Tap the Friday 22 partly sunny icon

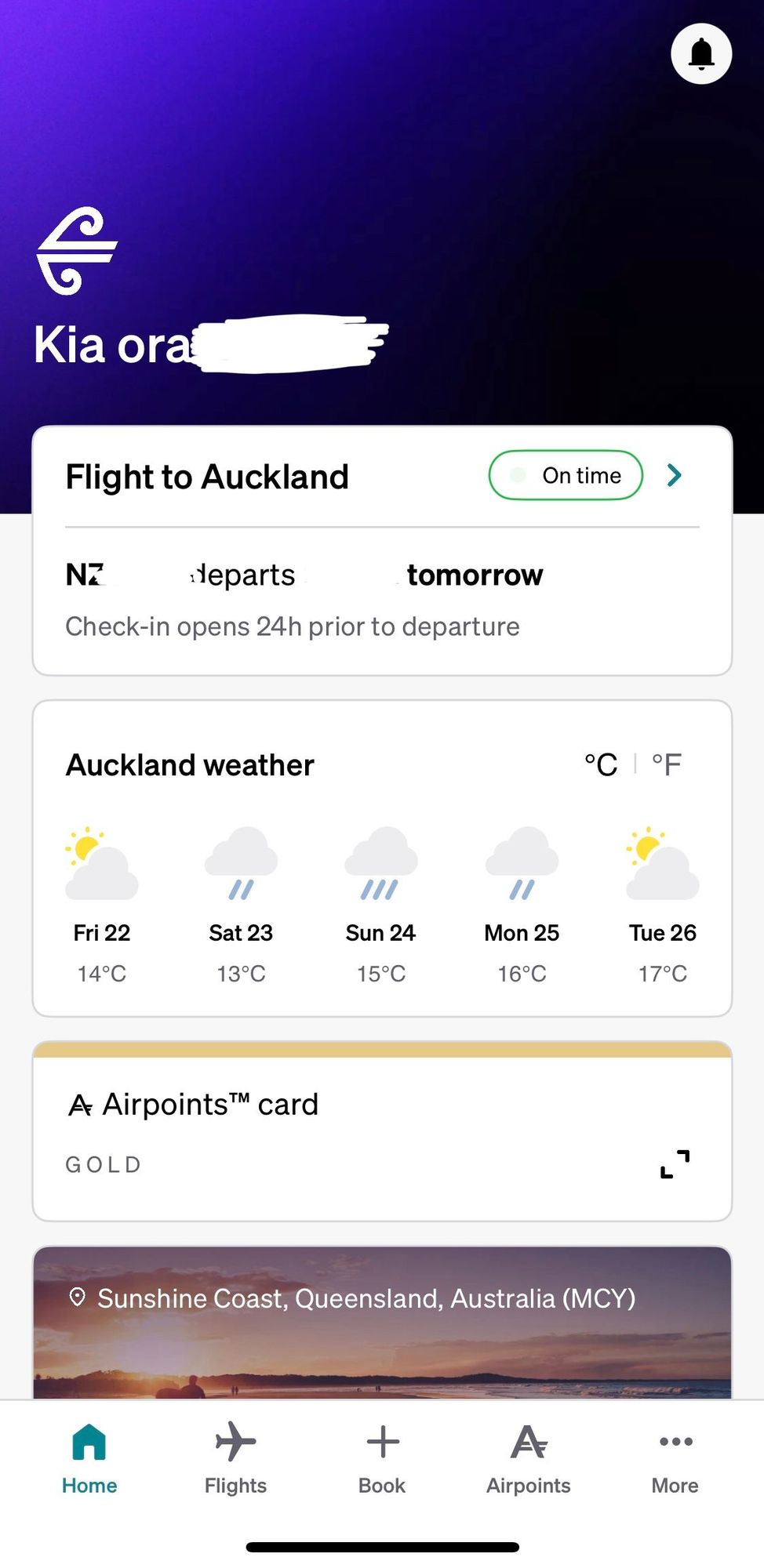click(x=101, y=862)
